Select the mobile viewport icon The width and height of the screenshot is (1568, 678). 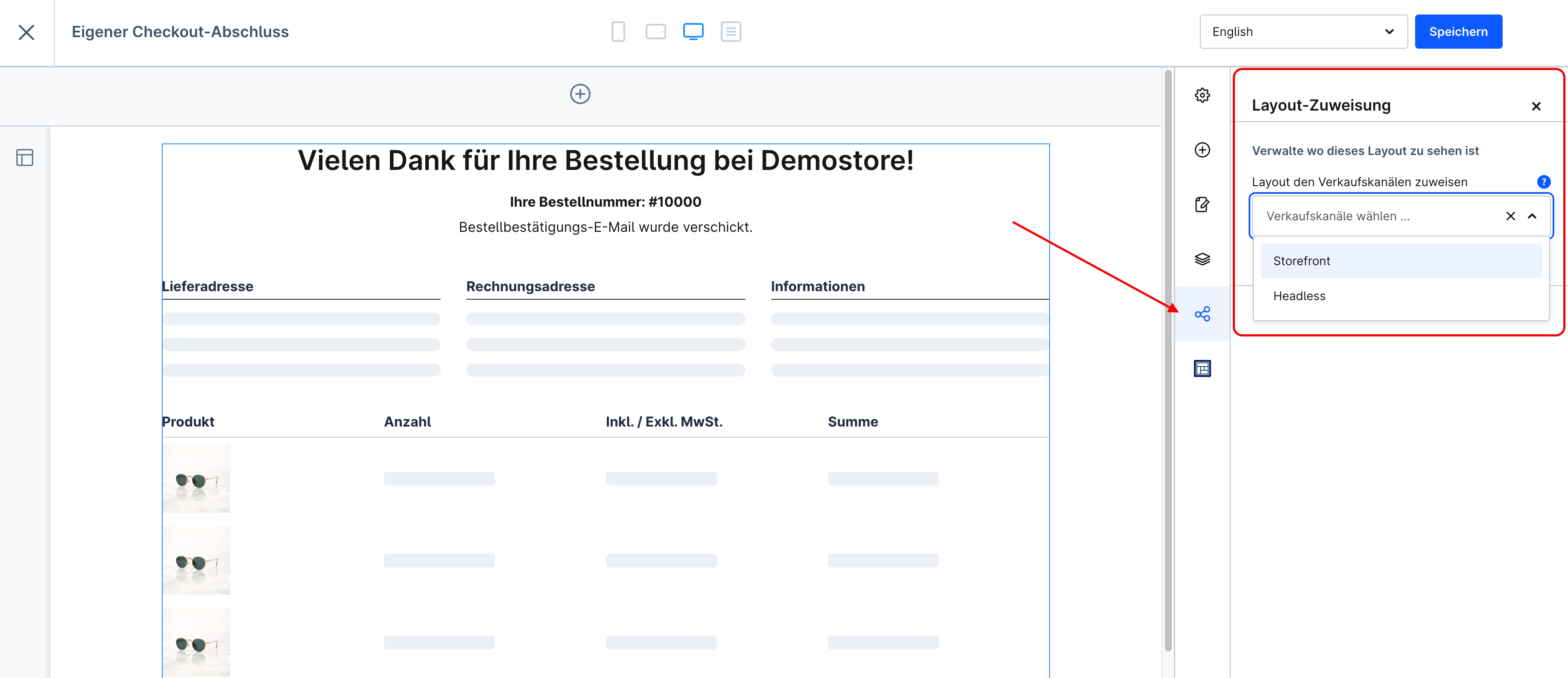(x=618, y=32)
